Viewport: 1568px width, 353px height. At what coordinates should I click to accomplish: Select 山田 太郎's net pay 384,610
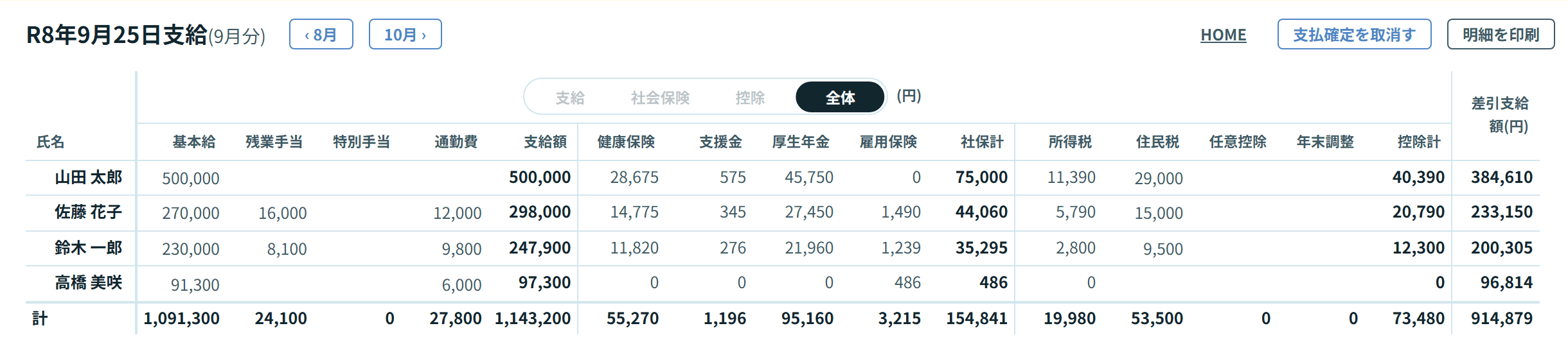[1502, 177]
